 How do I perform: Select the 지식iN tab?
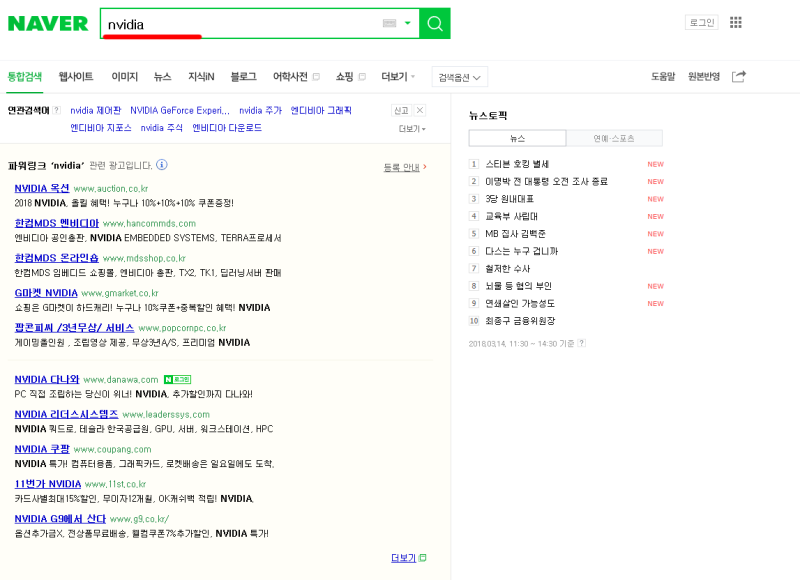pyautogui.click(x=201, y=77)
